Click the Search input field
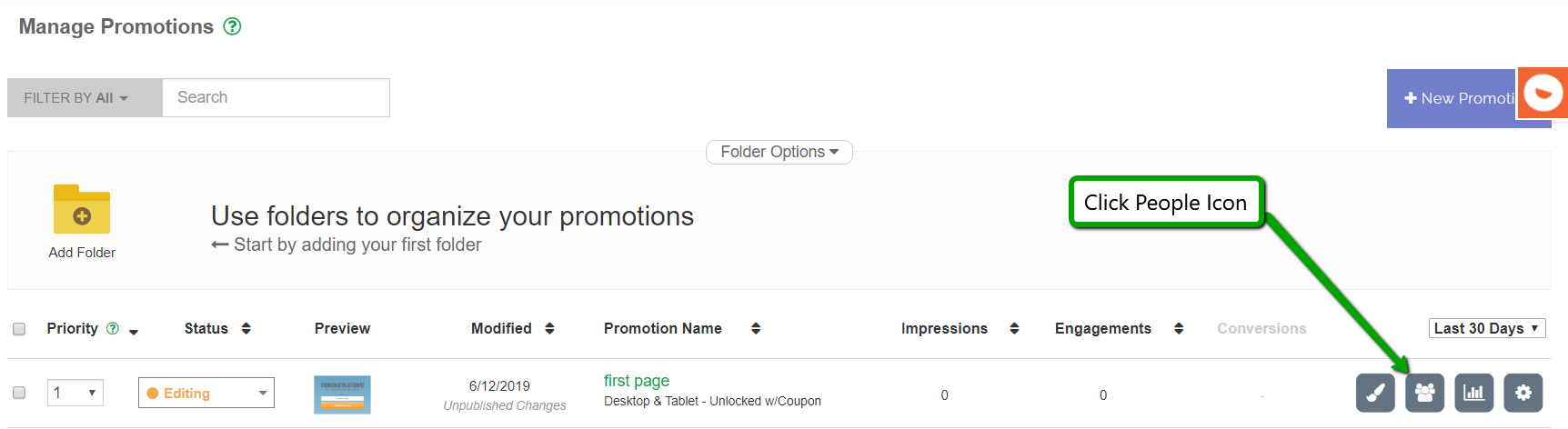This screenshot has height=429, width=1568. pos(276,97)
